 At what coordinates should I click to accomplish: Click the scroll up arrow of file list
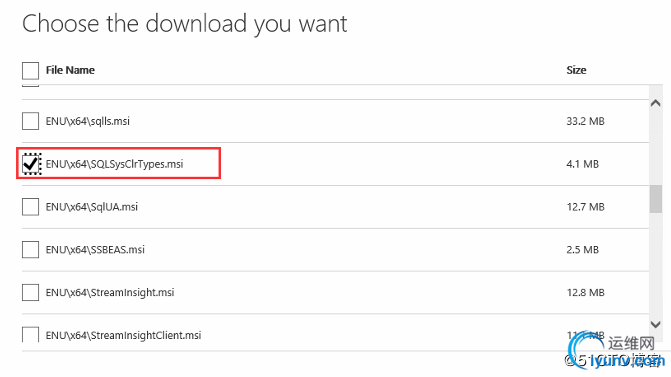(656, 103)
